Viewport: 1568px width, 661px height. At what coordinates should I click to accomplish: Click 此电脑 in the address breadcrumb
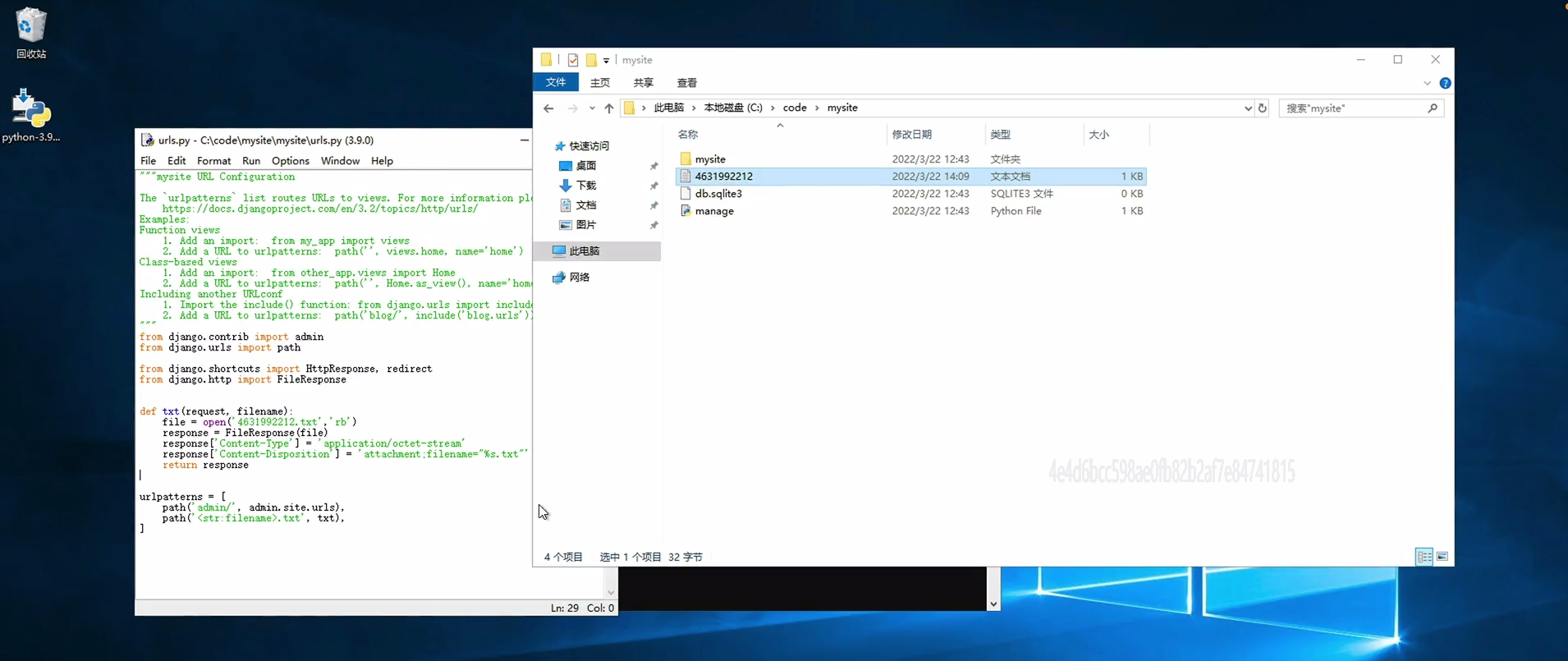click(x=668, y=108)
